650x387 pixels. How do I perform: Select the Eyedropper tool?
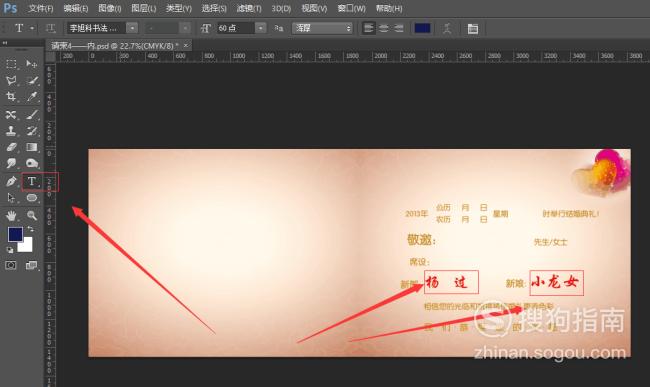(32, 97)
